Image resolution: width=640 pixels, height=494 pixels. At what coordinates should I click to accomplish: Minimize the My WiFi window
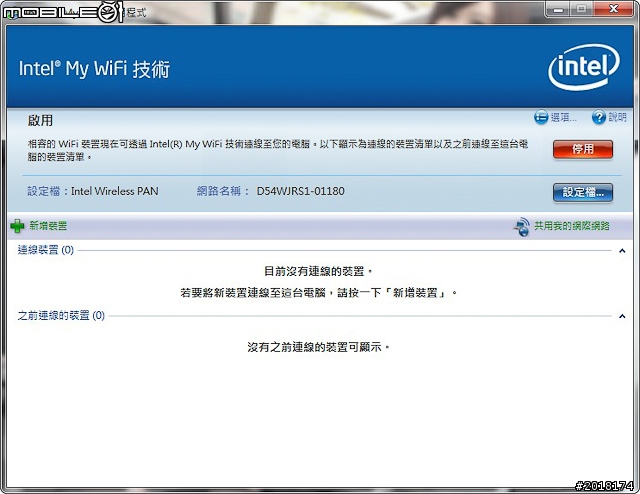coord(558,9)
